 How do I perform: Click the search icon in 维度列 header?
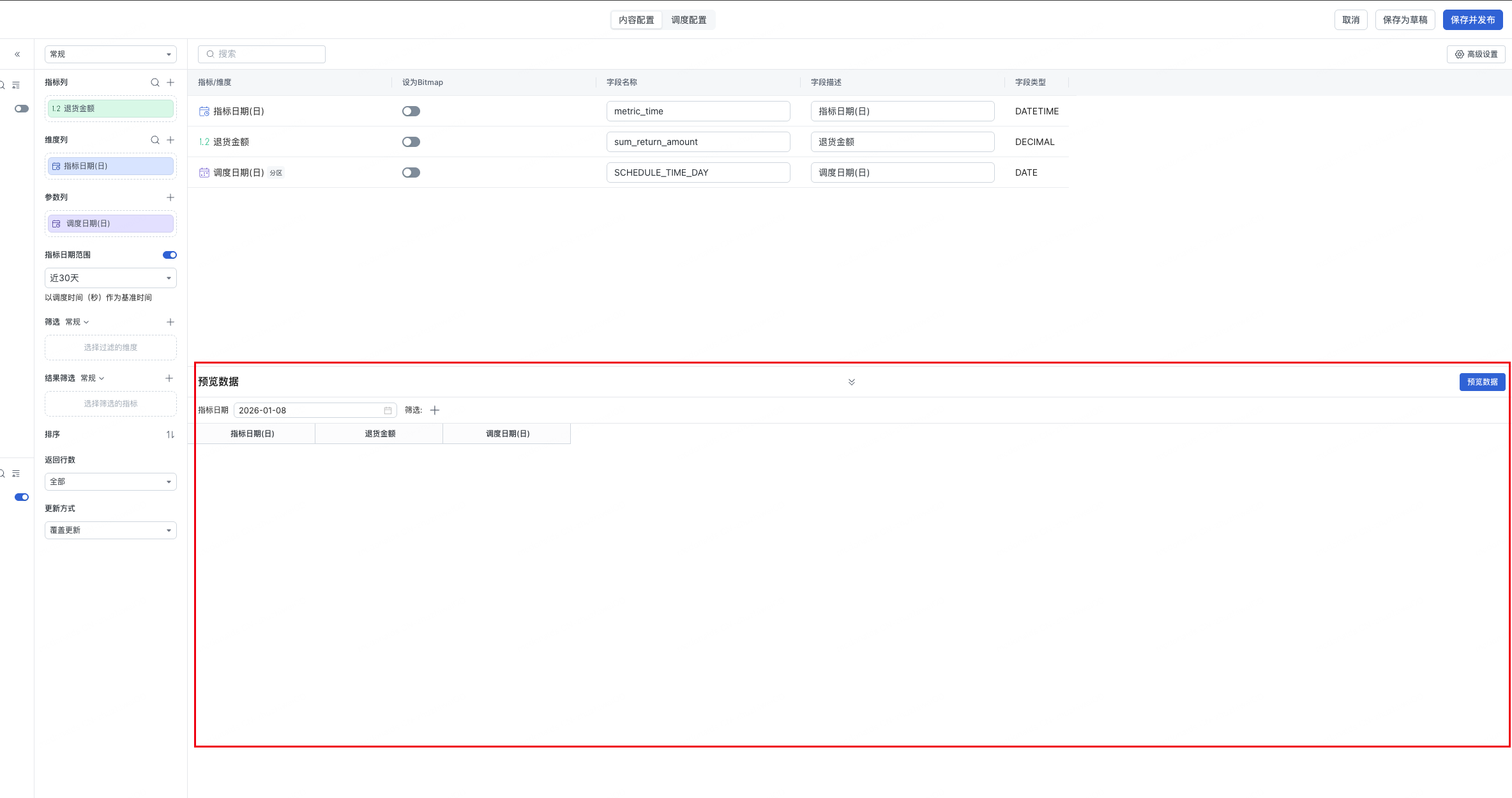[155, 140]
